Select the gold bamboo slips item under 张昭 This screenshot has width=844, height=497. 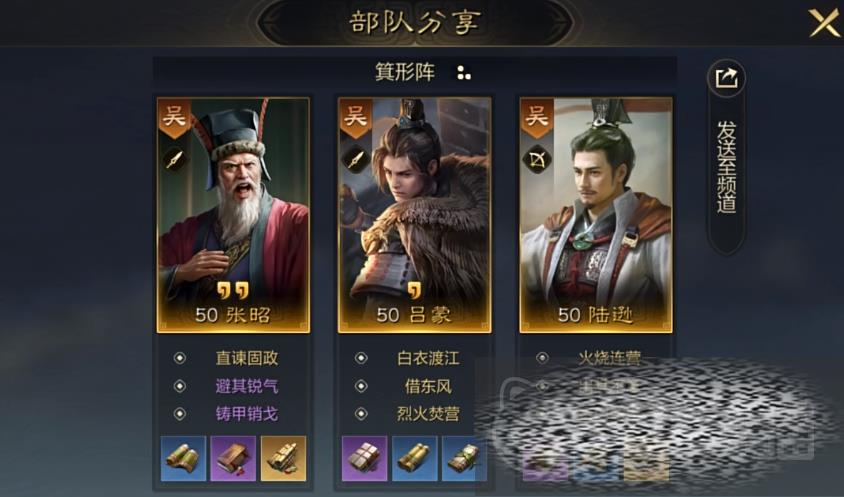(283, 459)
